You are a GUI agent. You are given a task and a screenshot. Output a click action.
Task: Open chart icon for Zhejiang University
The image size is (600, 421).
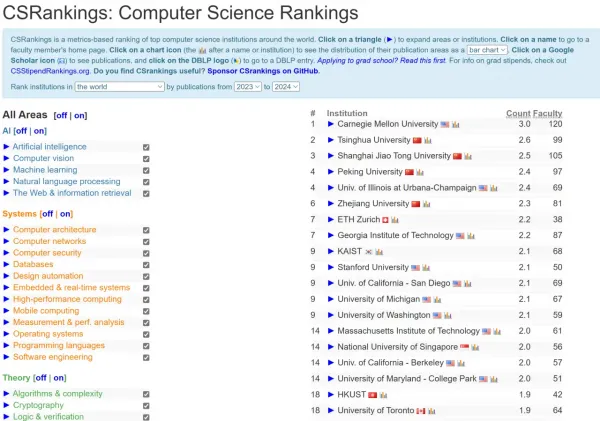coord(427,204)
